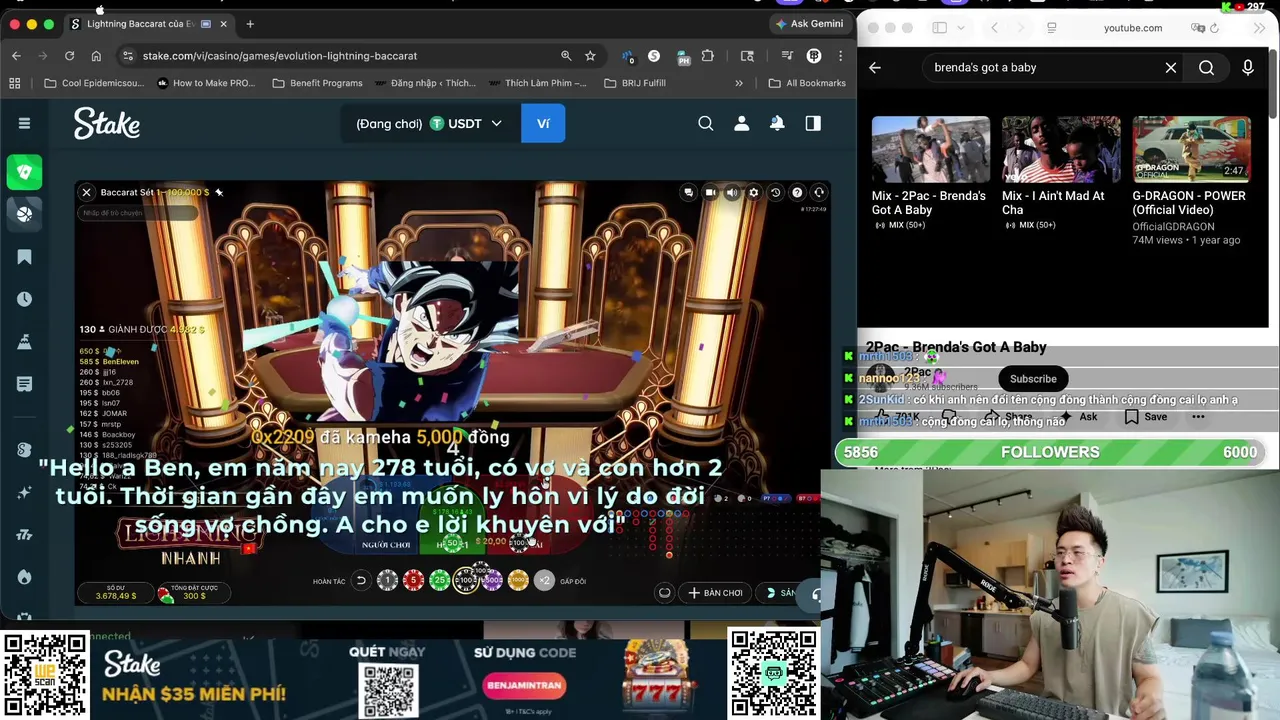Clear YouTube search text with X
This screenshot has height=720, width=1280.
[x=1171, y=67]
